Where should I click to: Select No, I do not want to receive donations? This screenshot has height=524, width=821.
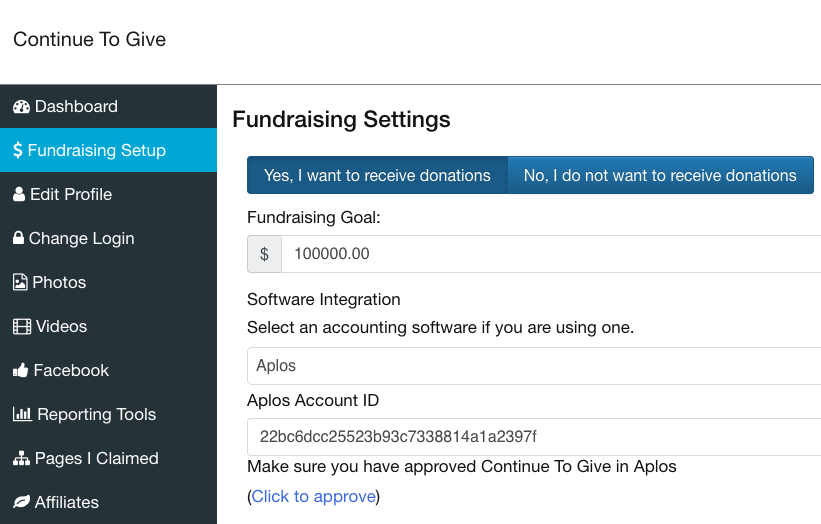(660, 175)
